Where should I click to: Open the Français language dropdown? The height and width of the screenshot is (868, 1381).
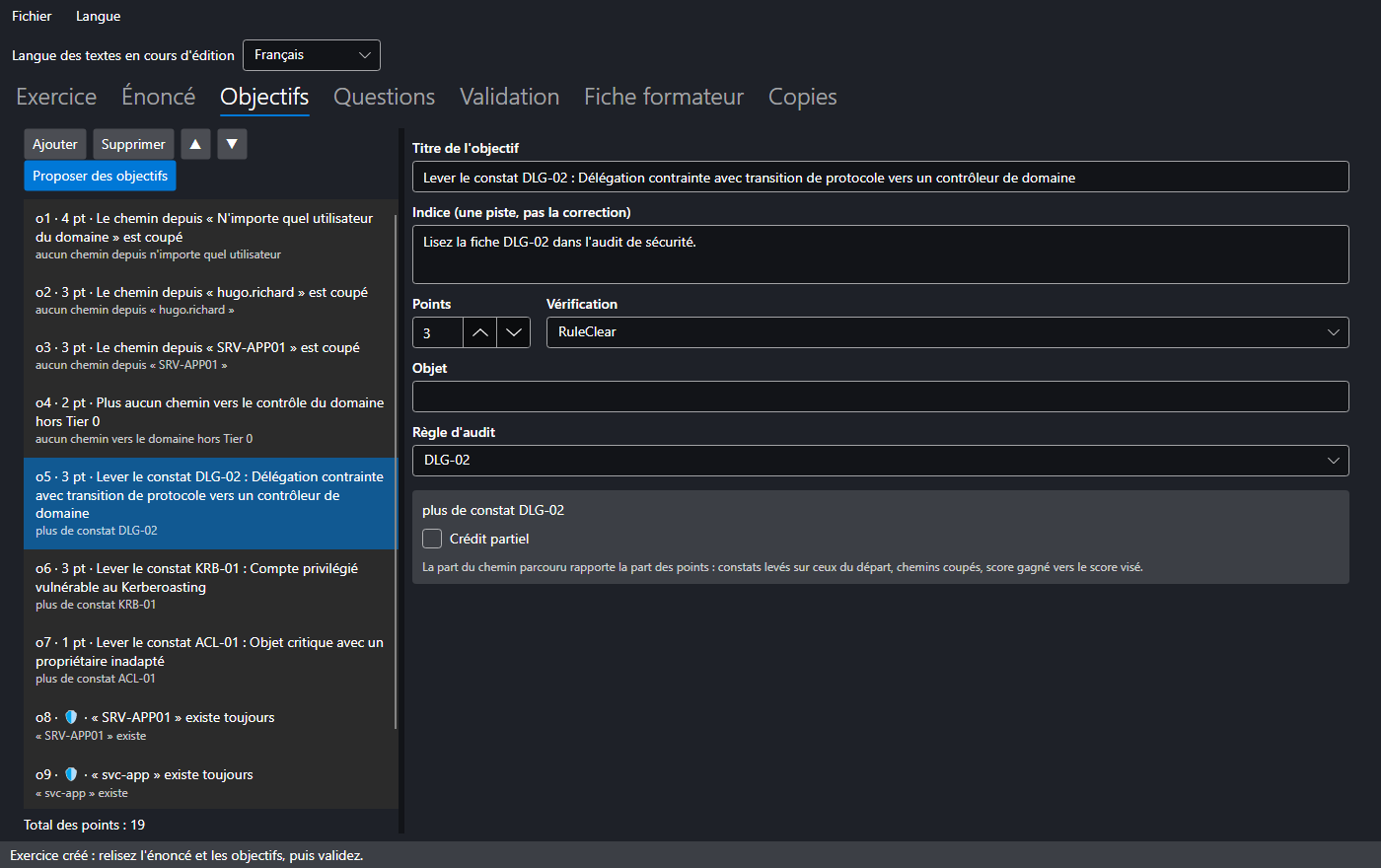point(312,55)
